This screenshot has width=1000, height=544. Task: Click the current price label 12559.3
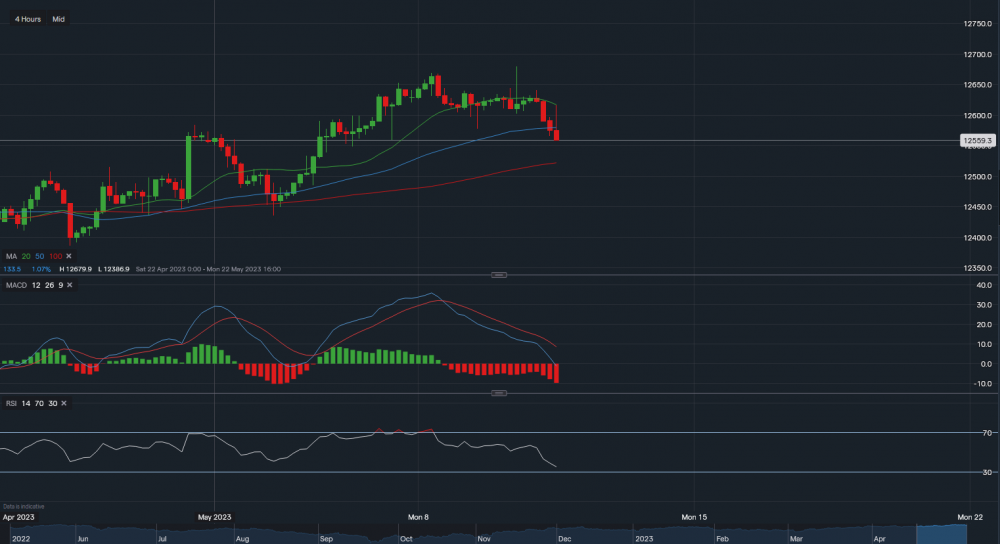(976, 141)
